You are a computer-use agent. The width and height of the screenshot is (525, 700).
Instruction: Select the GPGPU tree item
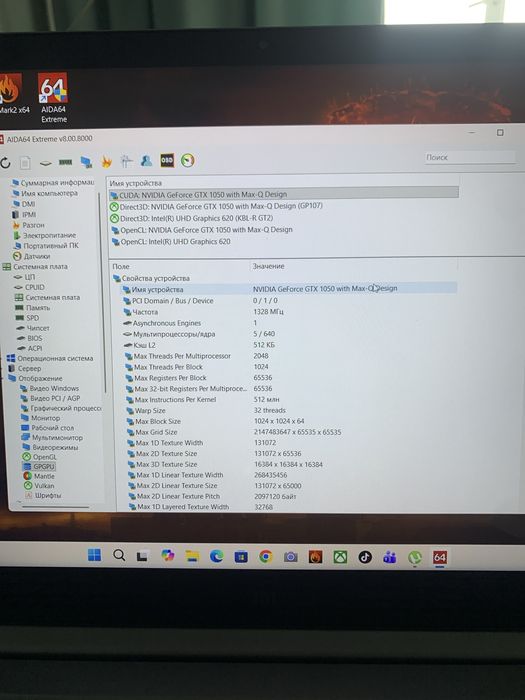tap(39, 467)
